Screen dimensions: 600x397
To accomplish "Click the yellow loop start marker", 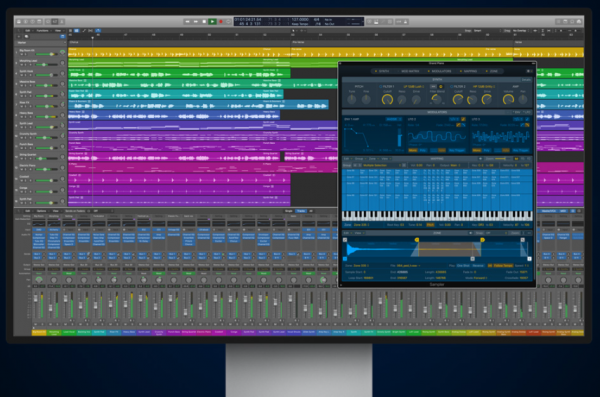I will pos(417,240).
